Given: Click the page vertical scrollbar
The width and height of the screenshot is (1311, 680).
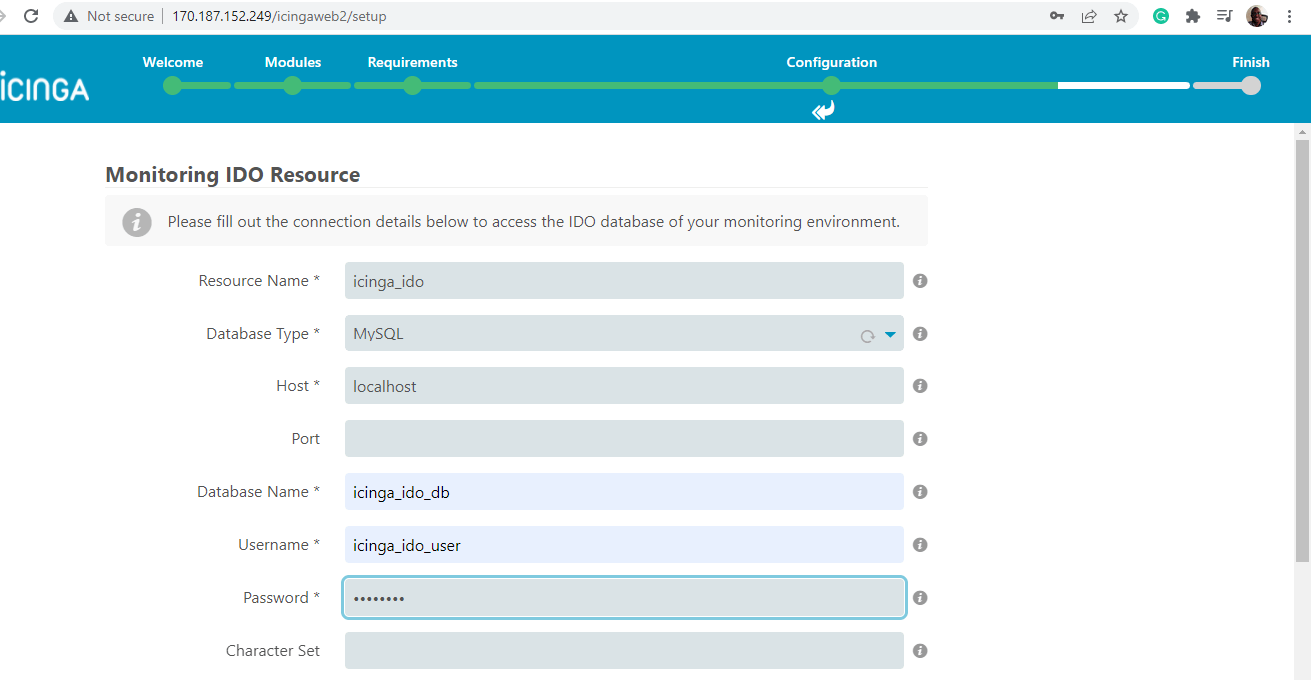Looking at the screenshot, I should (1302, 350).
